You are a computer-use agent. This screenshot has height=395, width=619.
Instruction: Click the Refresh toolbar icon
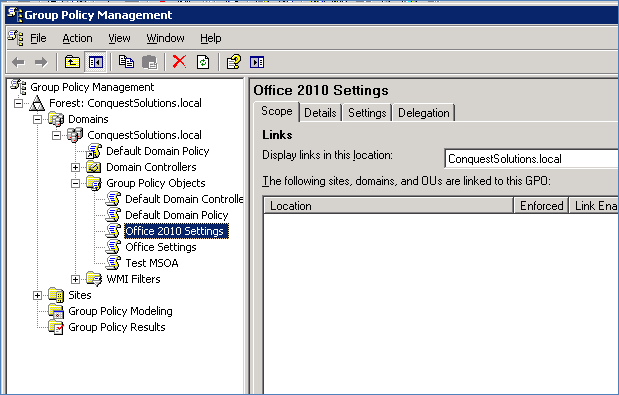tap(203, 62)
